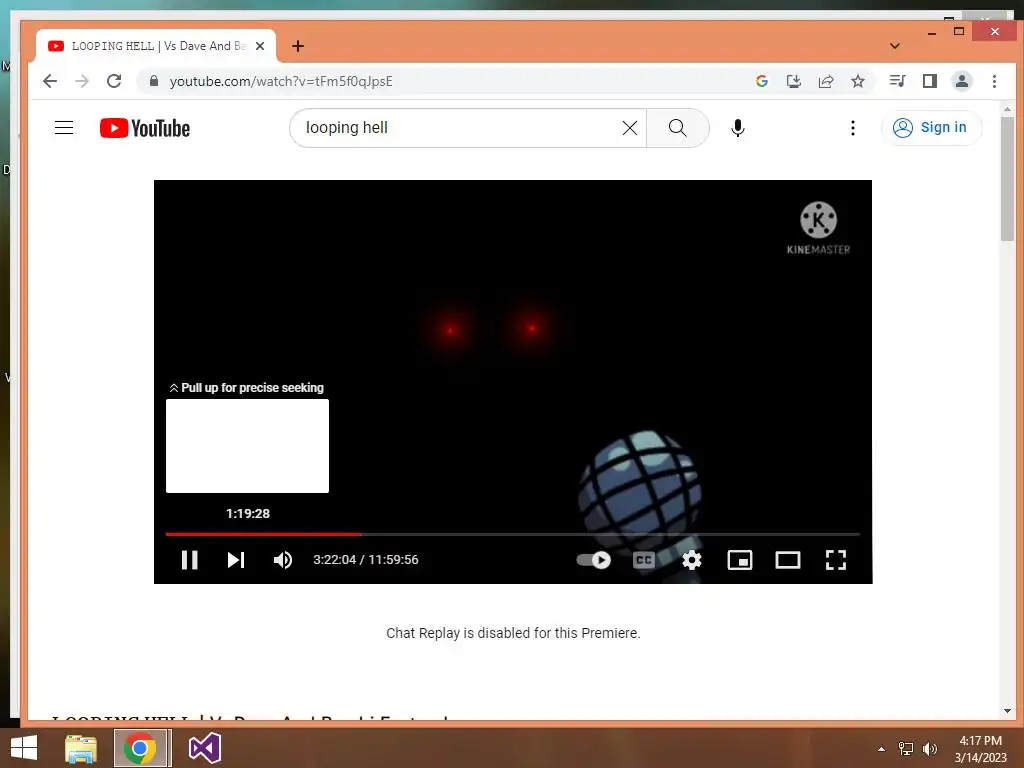Share this page icon
Screen dimensions: 1024x768
tap(826, 81)
